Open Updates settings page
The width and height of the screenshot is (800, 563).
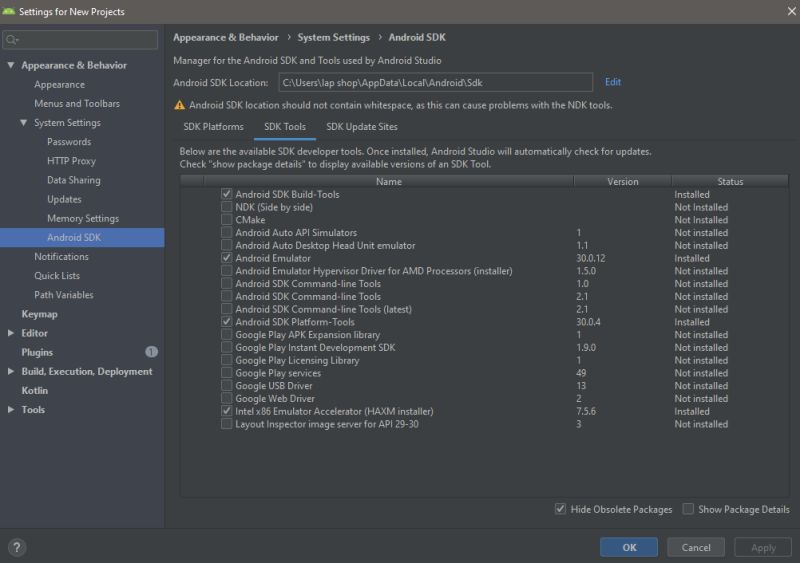64,199
